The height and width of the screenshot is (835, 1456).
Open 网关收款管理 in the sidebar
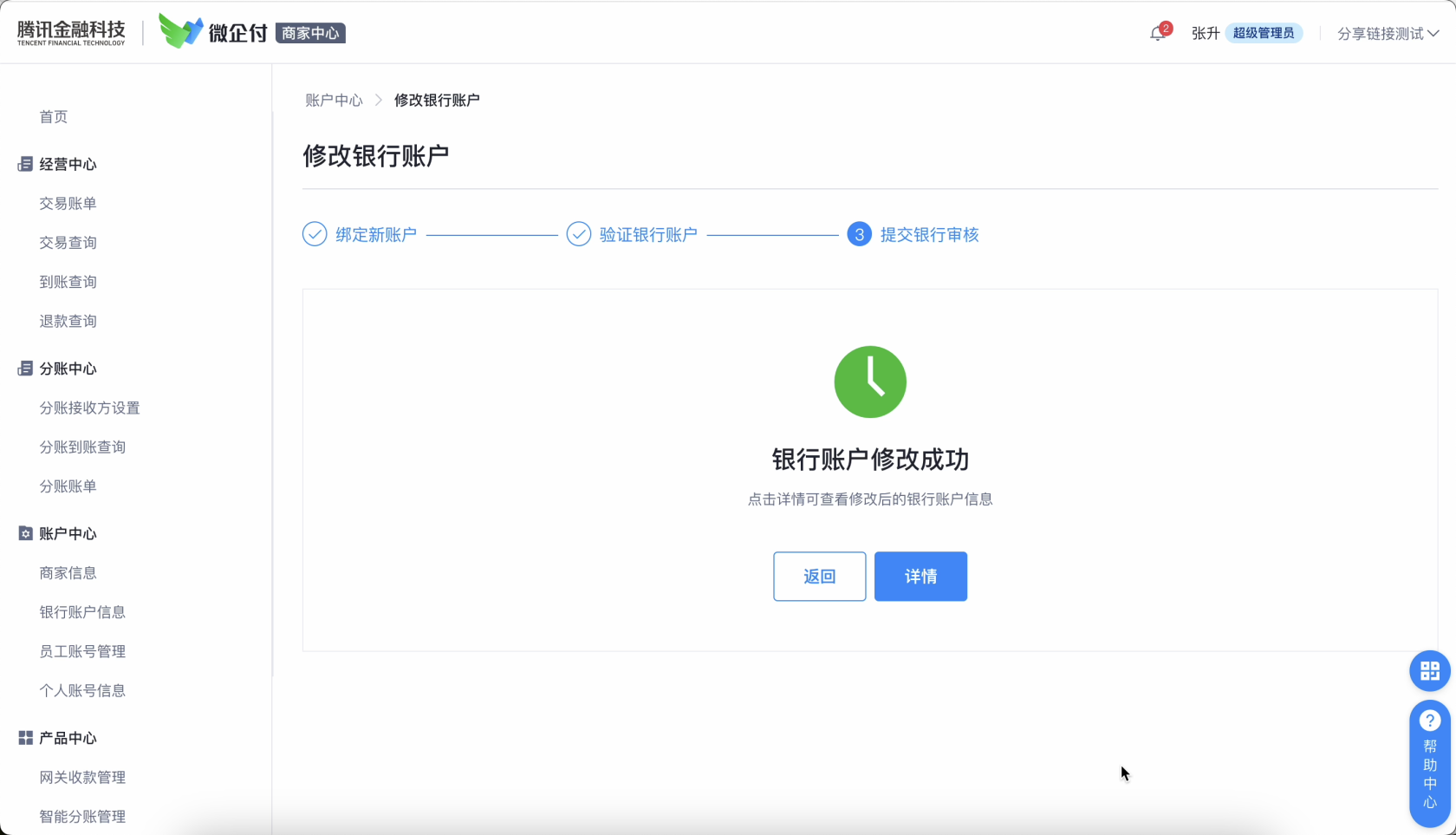[82, 777]
